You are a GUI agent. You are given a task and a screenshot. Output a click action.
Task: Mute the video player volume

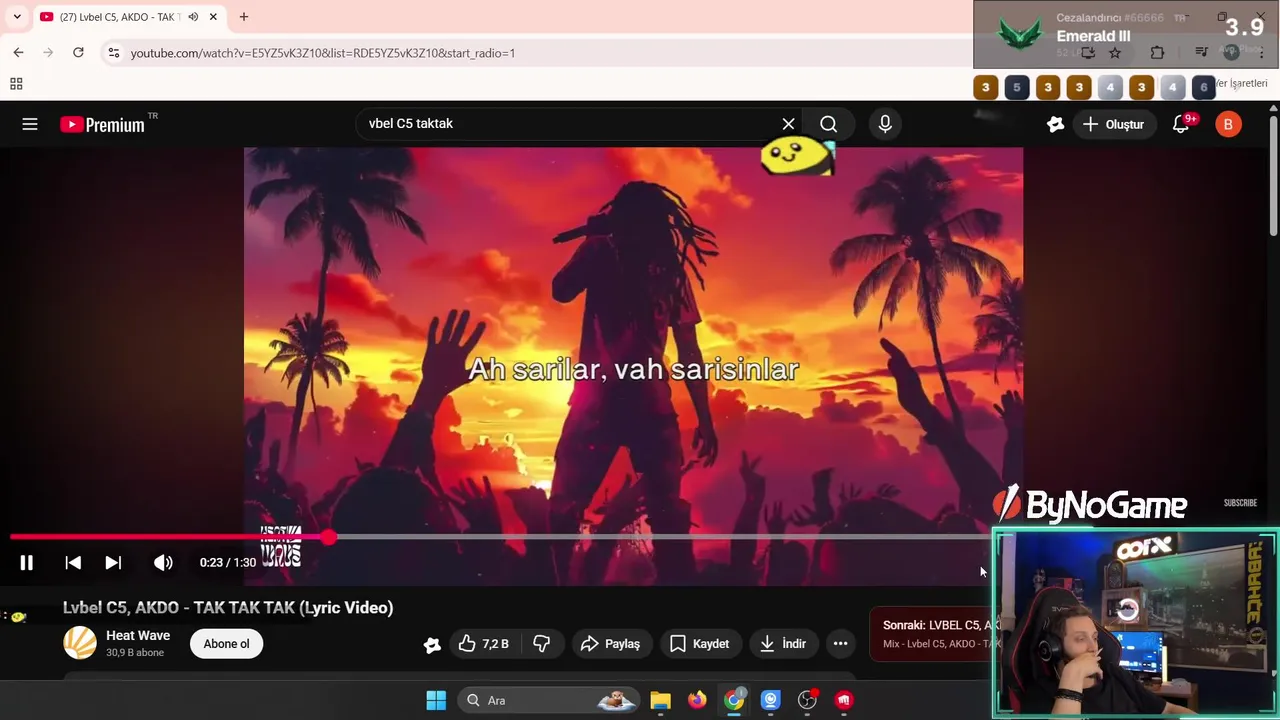coord(163,563)
